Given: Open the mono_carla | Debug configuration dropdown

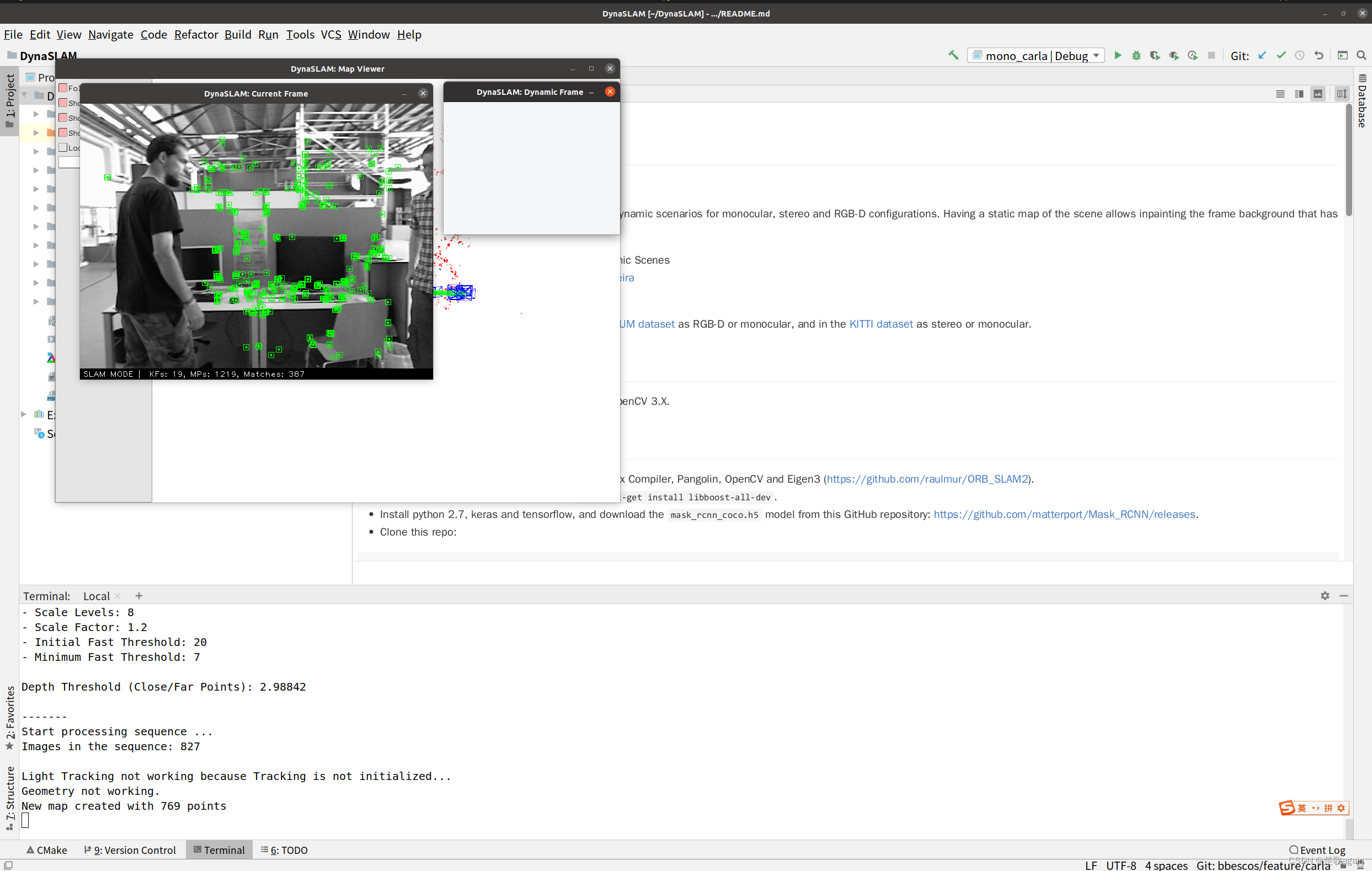Looking at the screenshot, I should click(x=1097, y=55).
